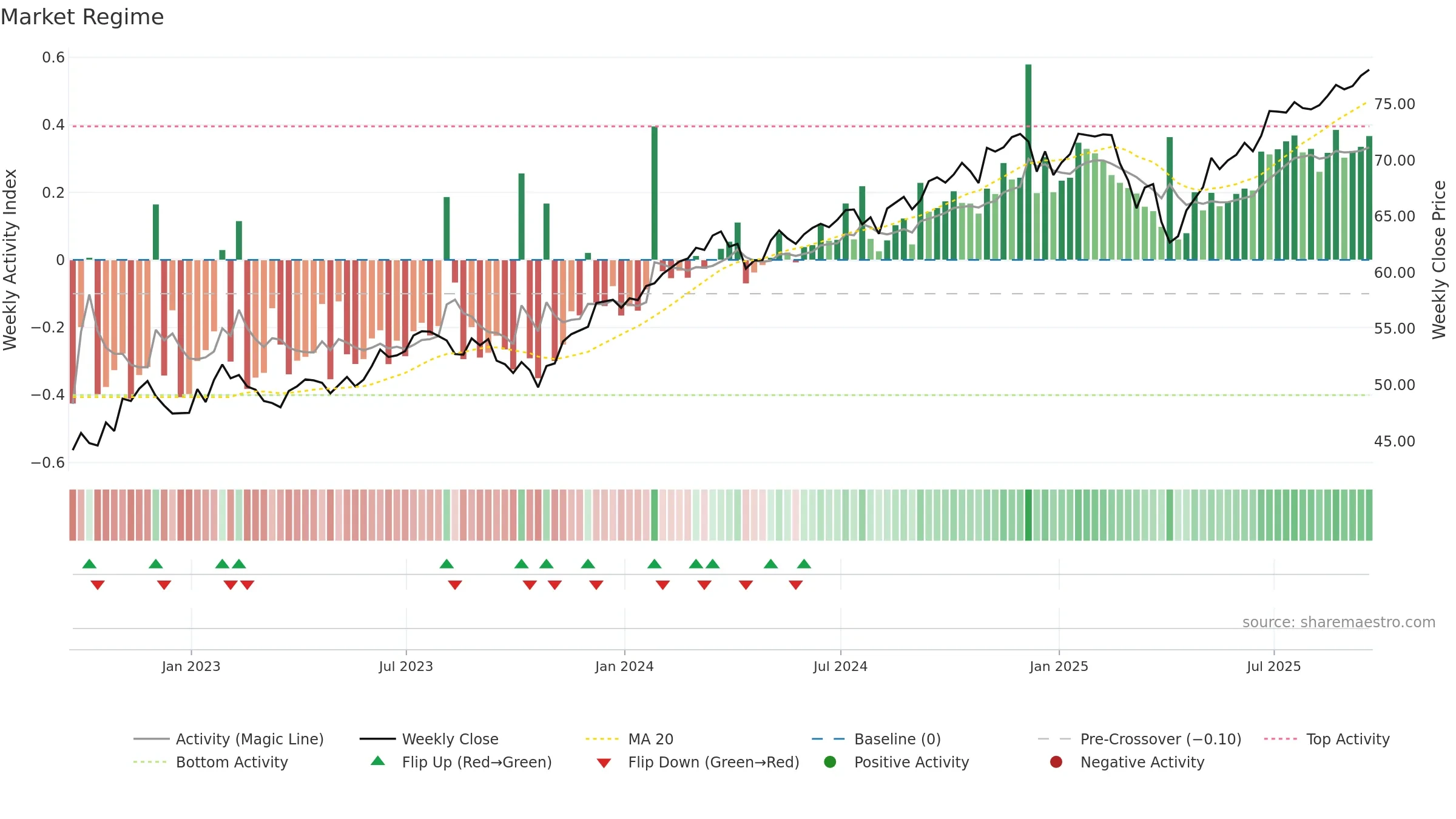1456x819 pixels.
Task: Toggle the Baseline (0) legend entry
Action: (x=876, y=739)
